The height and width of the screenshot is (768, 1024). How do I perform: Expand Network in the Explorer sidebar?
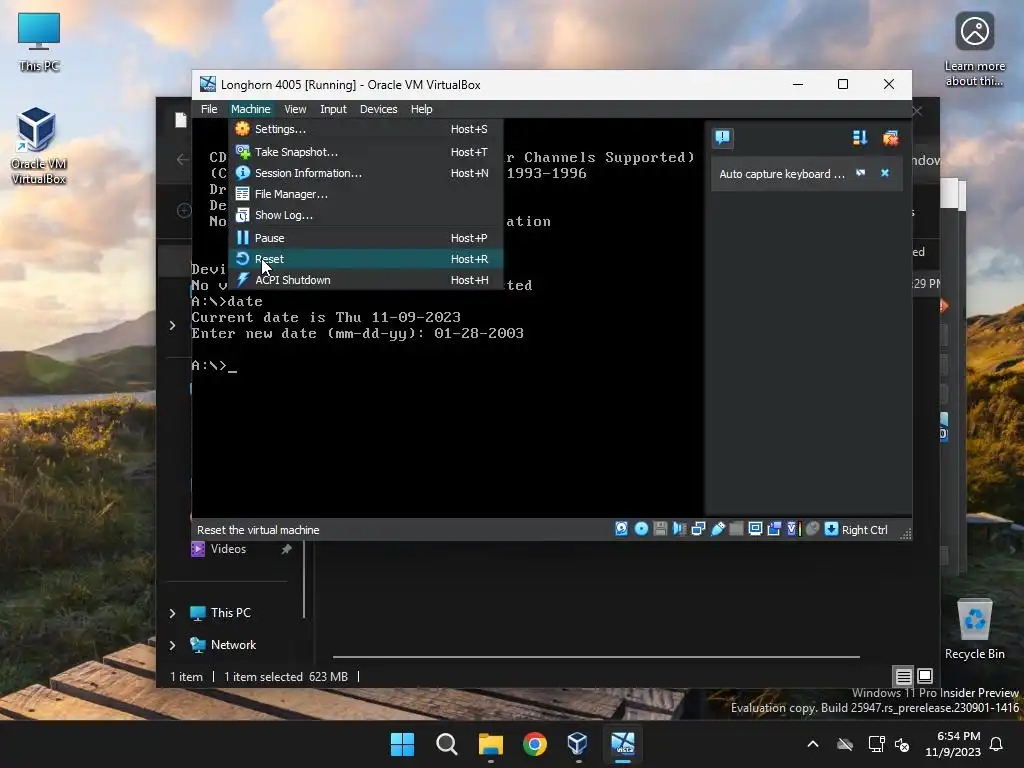click(172, 645)
